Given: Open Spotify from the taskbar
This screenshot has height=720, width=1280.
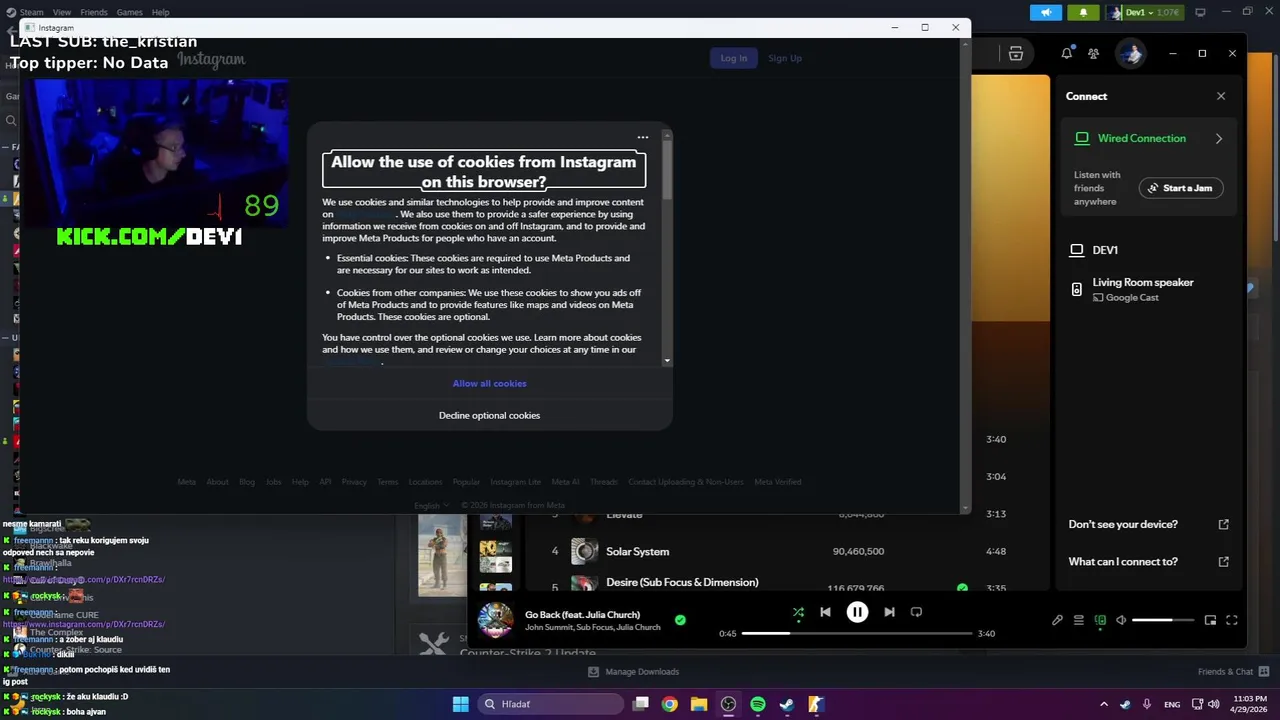Looking at the screenshot, I should (x=757, y=704).
